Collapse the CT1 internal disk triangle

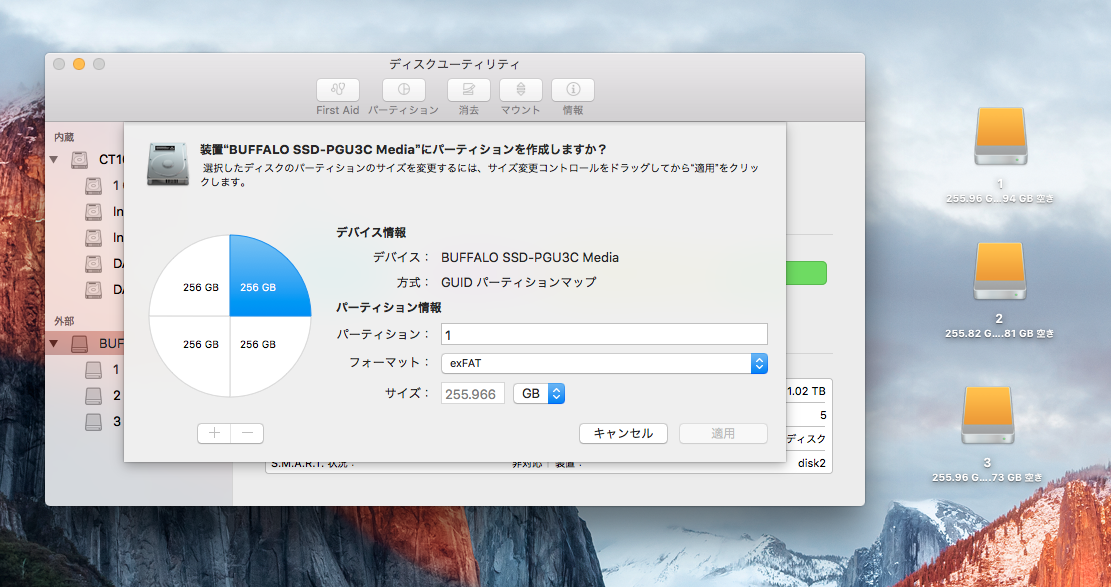[x=54, y=160]
